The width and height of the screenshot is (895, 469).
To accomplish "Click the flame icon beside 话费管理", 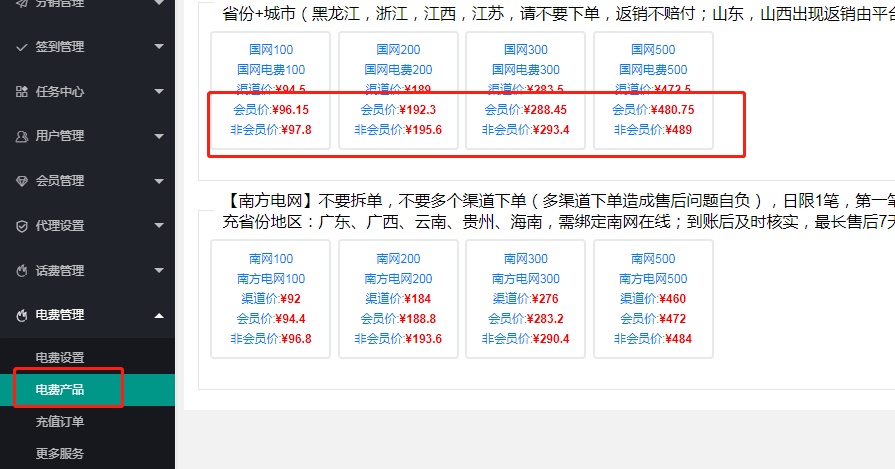I will [x=22, y=270].
